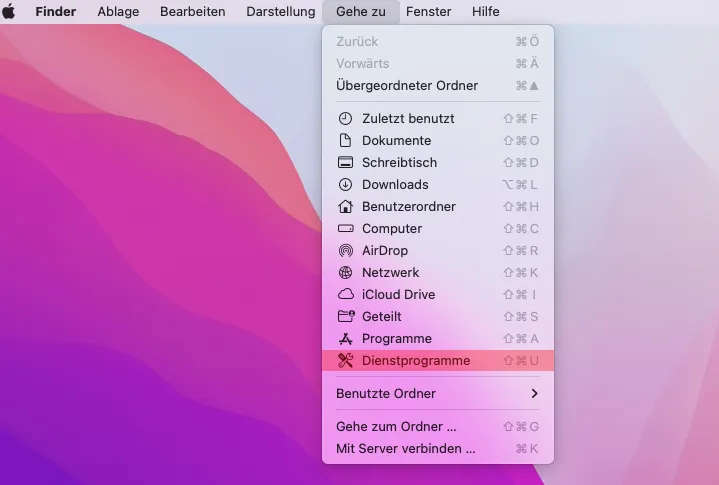The image size is (719, 485).
Task: Select Computer from the menu
Action: tap(438, 229)
